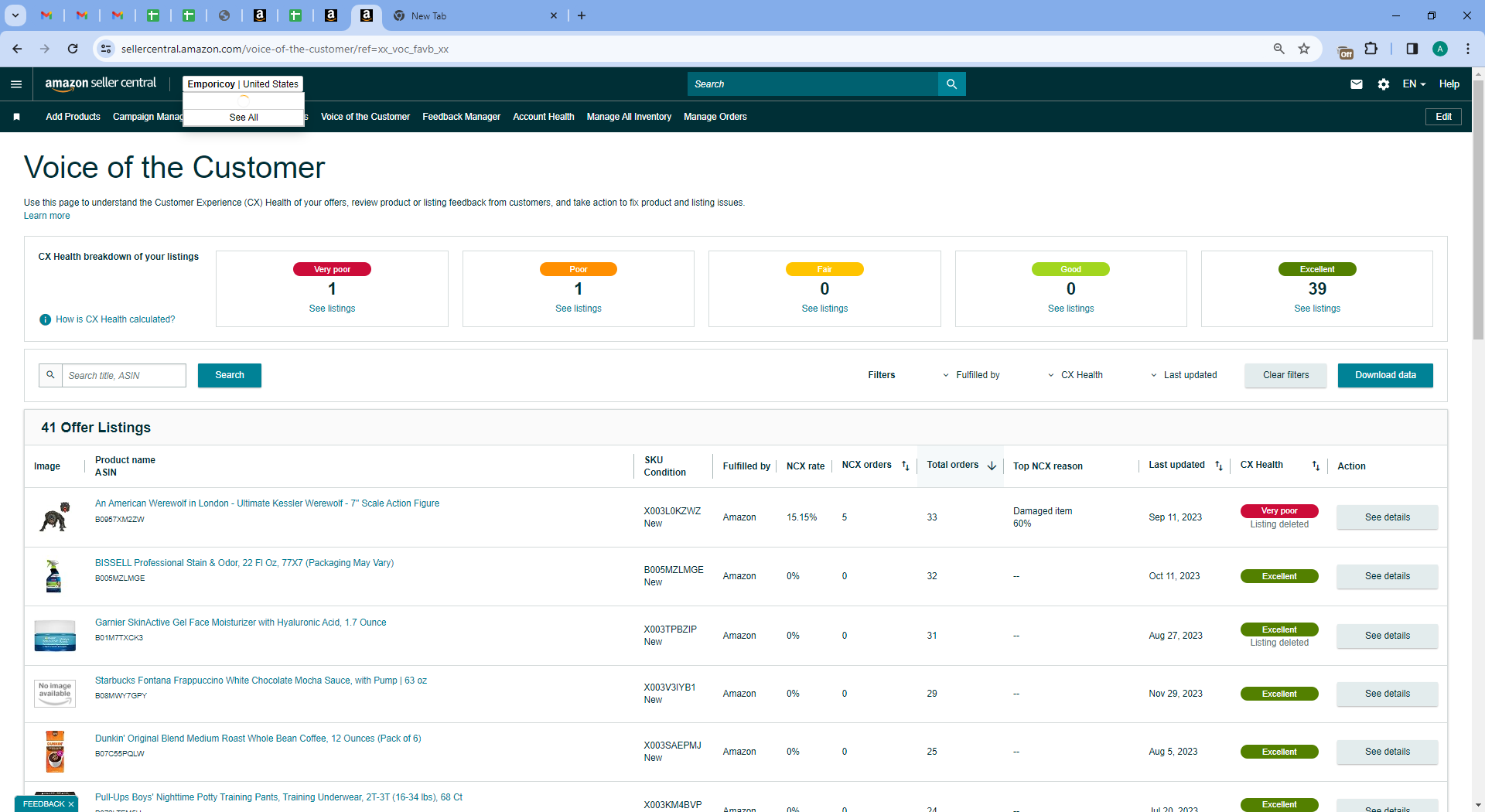Expand the Fulfilled by filter

coord(971,375)
